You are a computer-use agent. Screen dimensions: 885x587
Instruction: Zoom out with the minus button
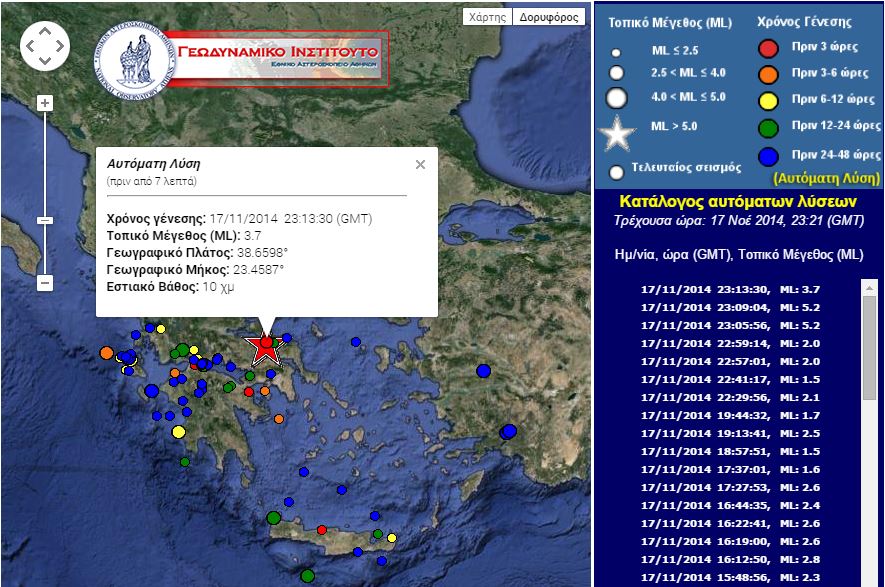(x=44, y=283)
